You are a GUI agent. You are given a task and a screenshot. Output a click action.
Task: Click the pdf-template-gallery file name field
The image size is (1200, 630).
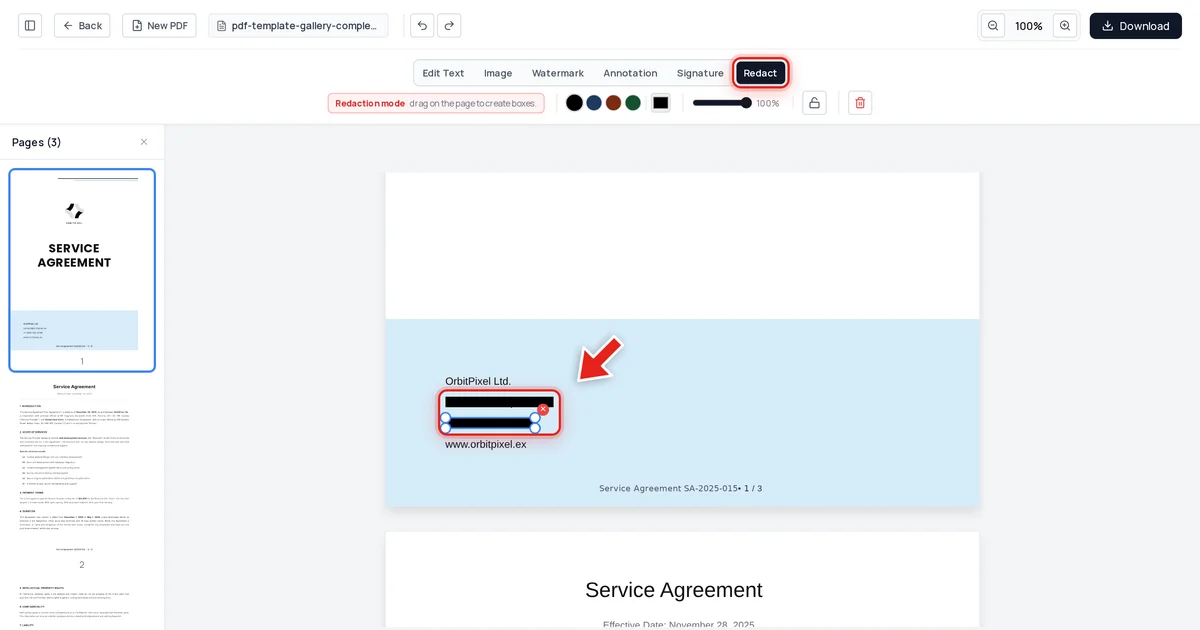click(x=298, y=26)
